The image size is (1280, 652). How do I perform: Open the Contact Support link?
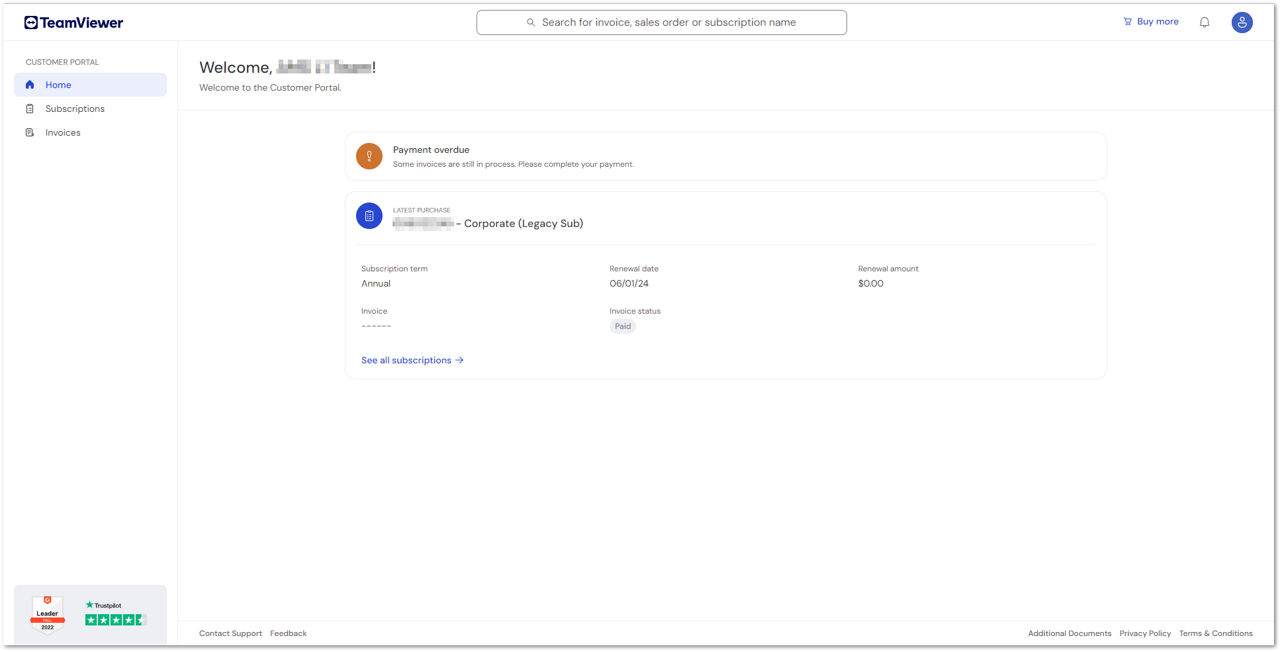230,633
